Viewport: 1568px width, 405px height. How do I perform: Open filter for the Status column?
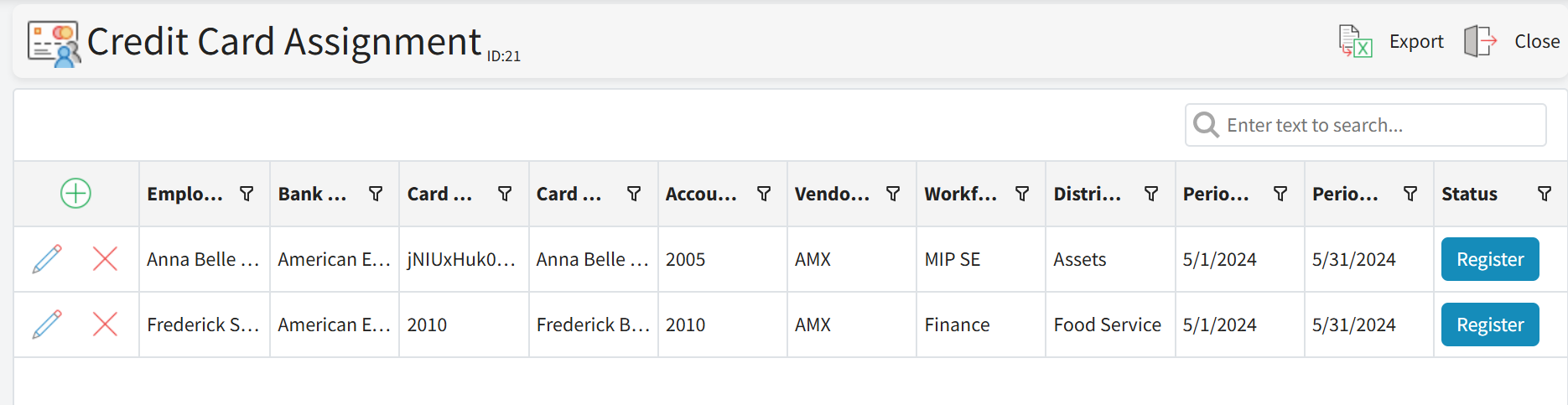click(1544, 194)
